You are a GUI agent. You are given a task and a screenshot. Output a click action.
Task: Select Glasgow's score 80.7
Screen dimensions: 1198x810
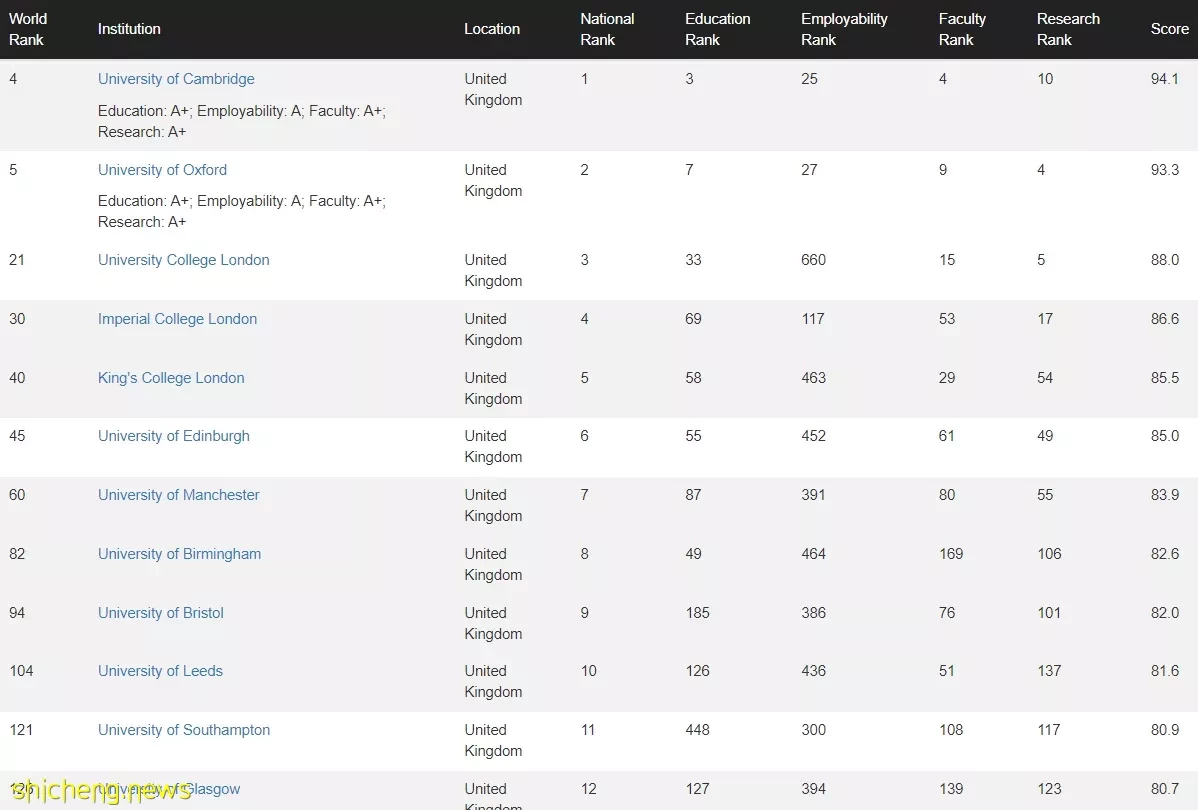[x=1164, y=789]
